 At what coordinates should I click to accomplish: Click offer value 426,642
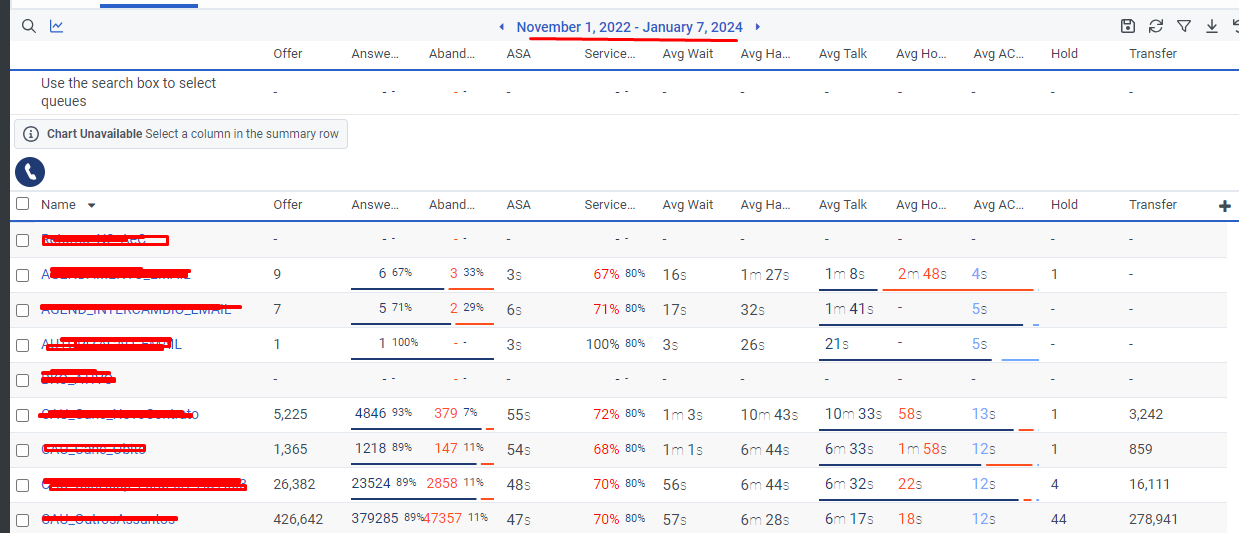tap(298, 520)
